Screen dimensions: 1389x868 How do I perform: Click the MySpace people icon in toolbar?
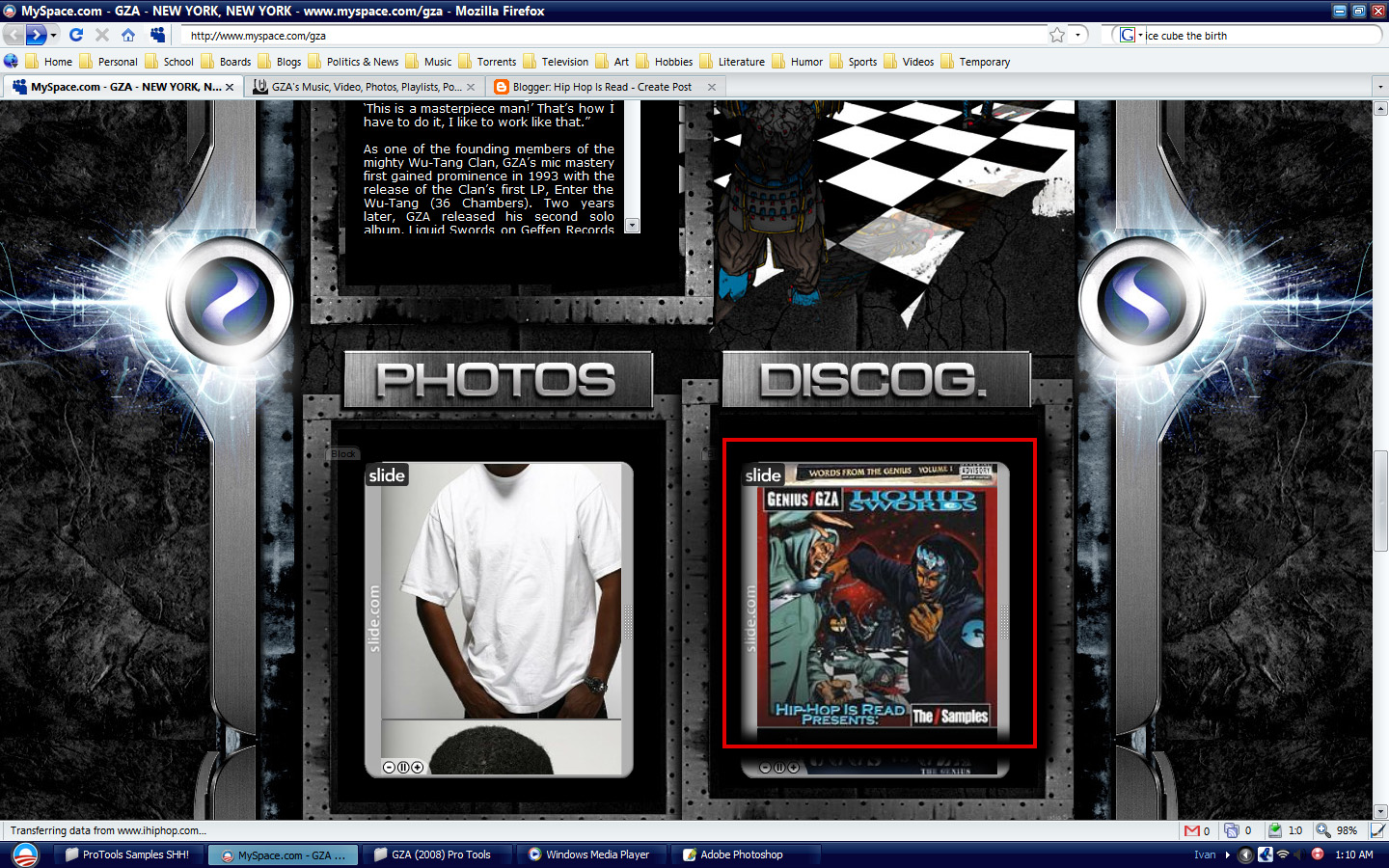157,35
